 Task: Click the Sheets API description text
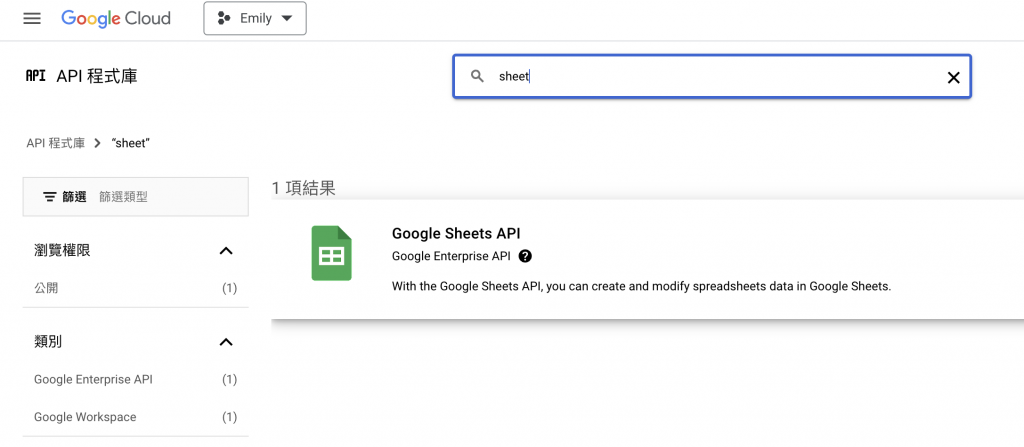pos(641,286)
